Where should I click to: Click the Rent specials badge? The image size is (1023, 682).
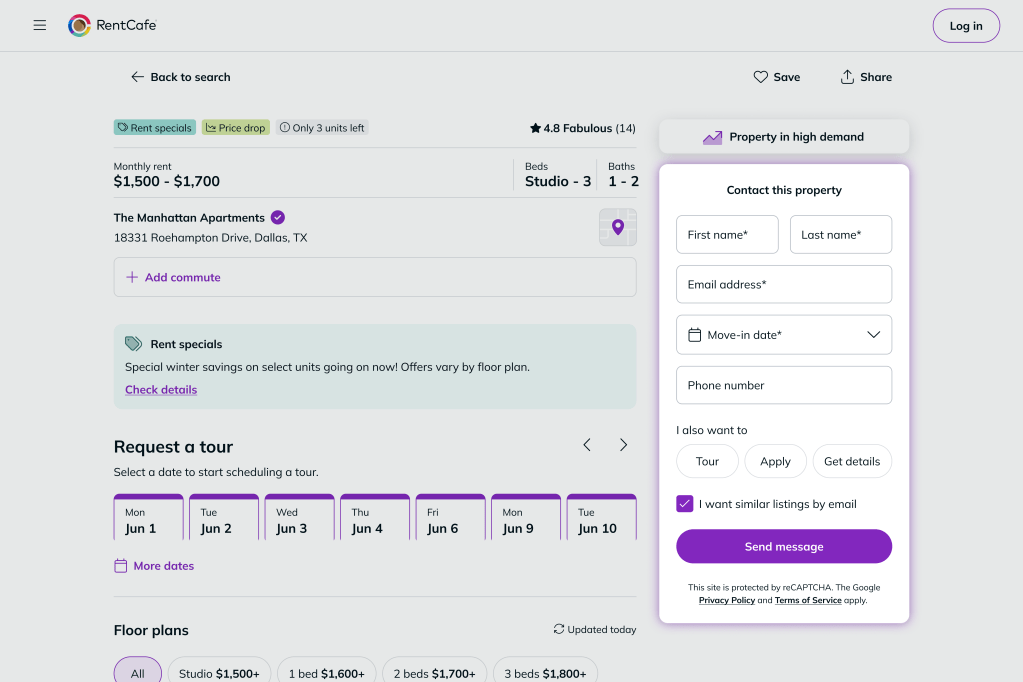click(155, 127)
